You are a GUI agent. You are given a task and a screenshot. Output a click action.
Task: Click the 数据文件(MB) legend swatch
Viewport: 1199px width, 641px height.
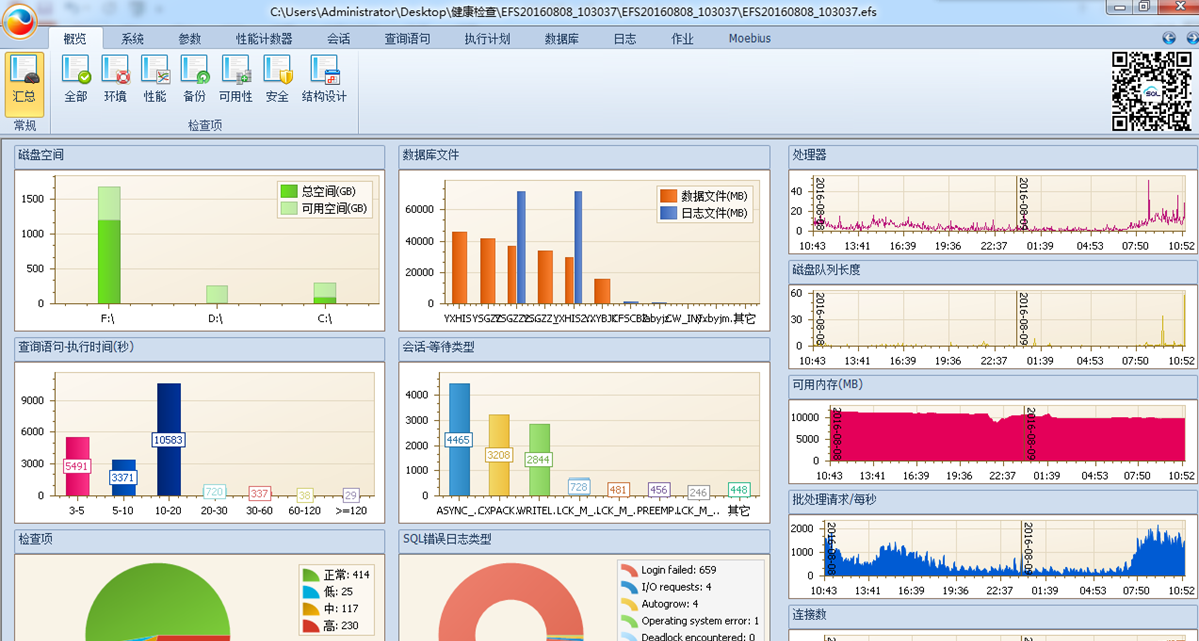pyautogui.click(x=668, y=196)
